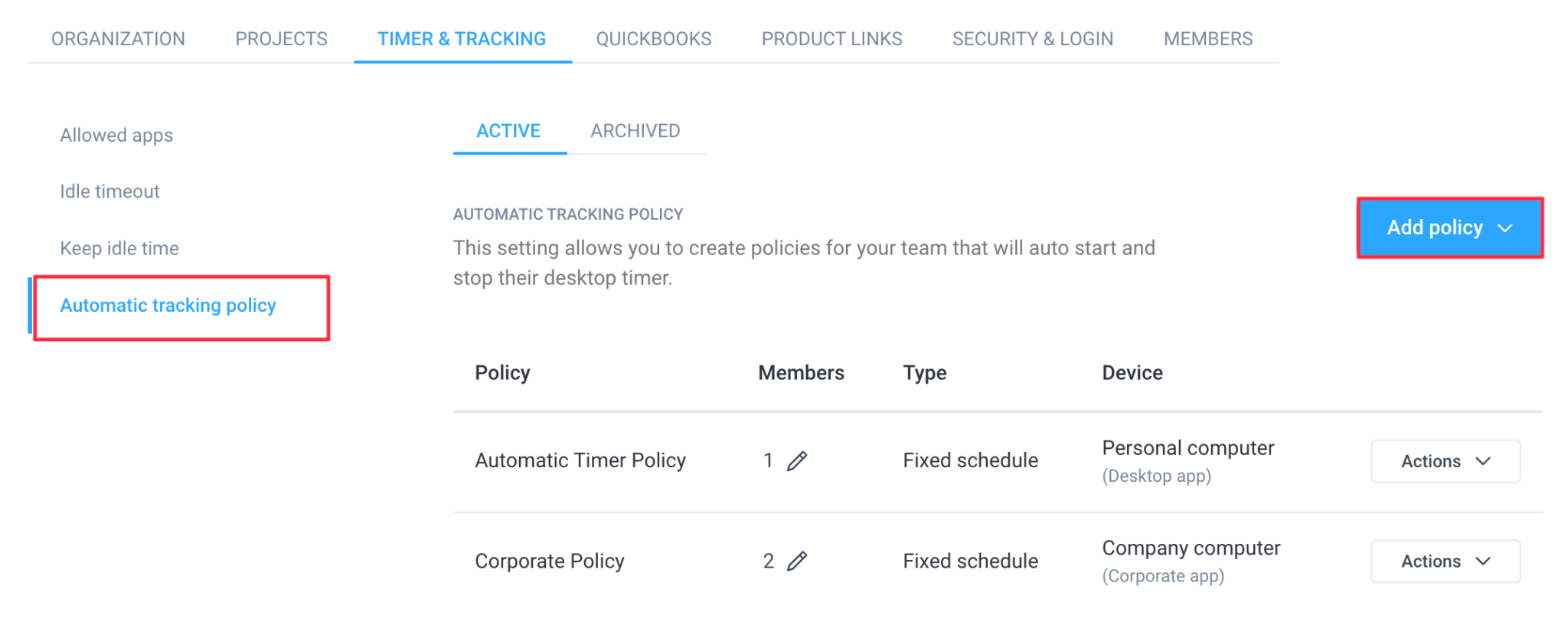Switch to the ARCHIVED tab

(x=635, y=130)
